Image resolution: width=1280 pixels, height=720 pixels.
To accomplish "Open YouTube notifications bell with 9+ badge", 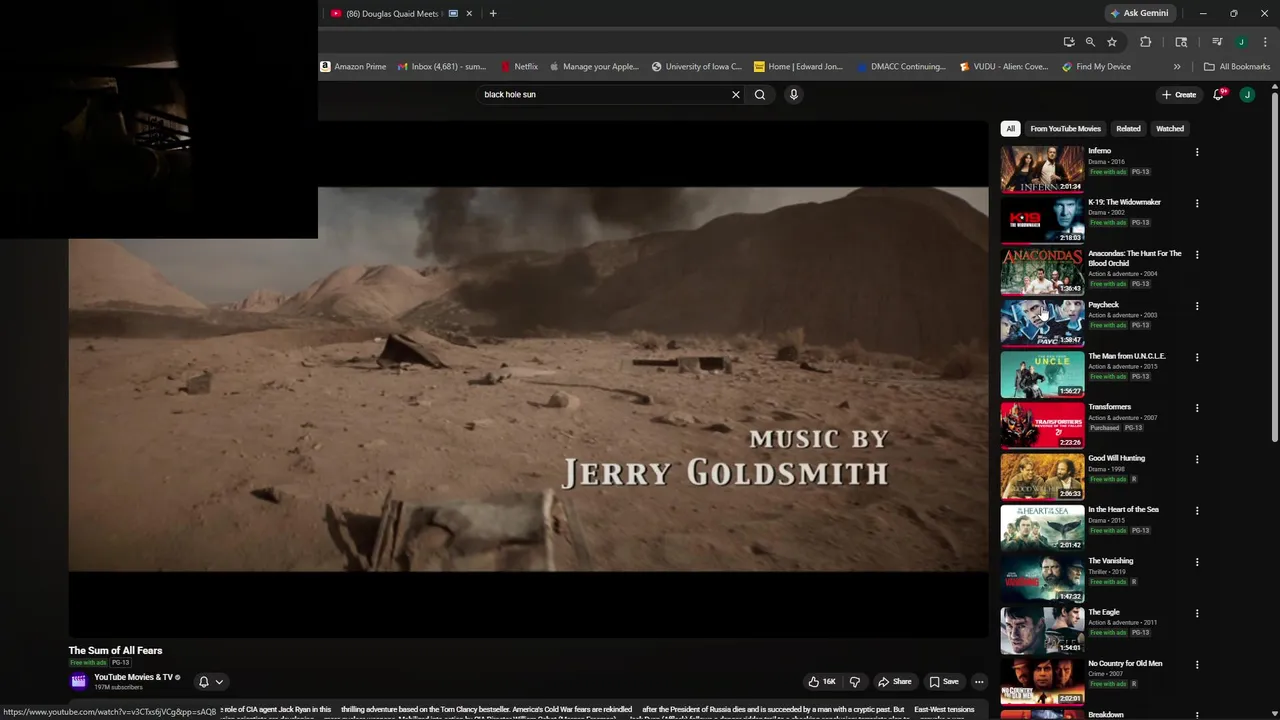I will [x=1218, y=95].
